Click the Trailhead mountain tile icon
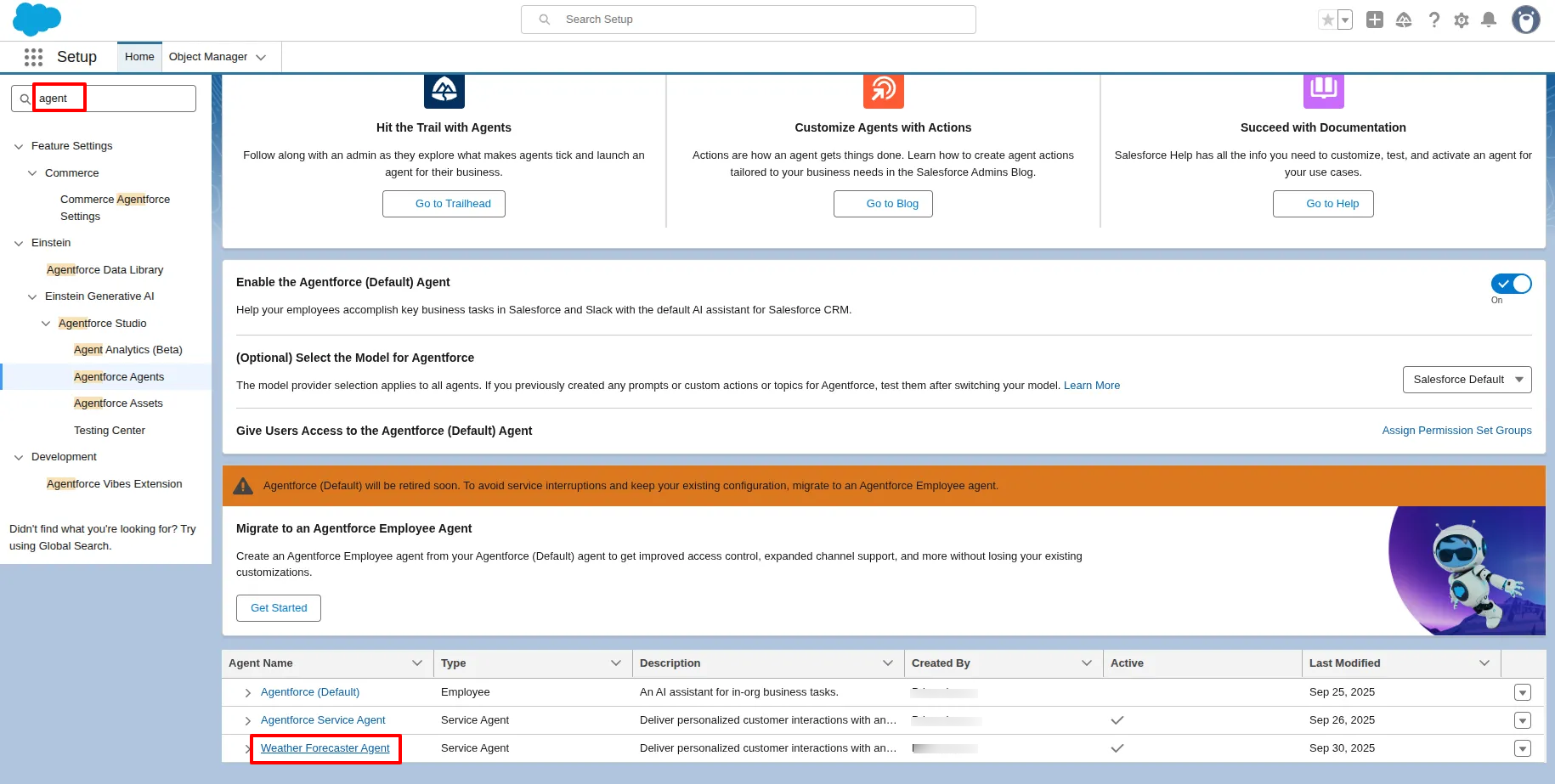 [x=444, y=90]
